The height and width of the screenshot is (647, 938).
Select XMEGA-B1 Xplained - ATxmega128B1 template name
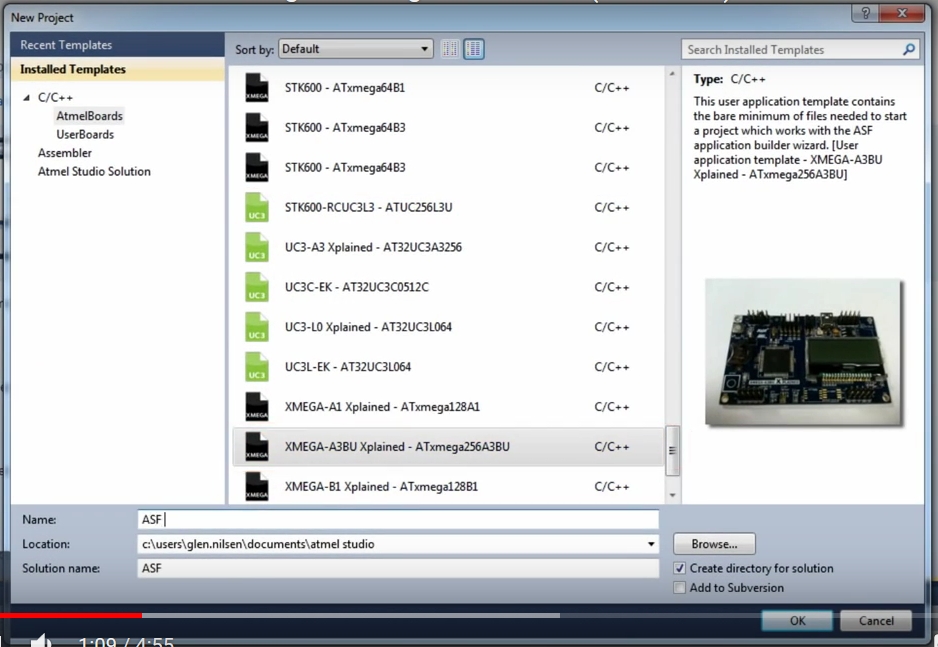pyautogui.click(x=381, y=487)
